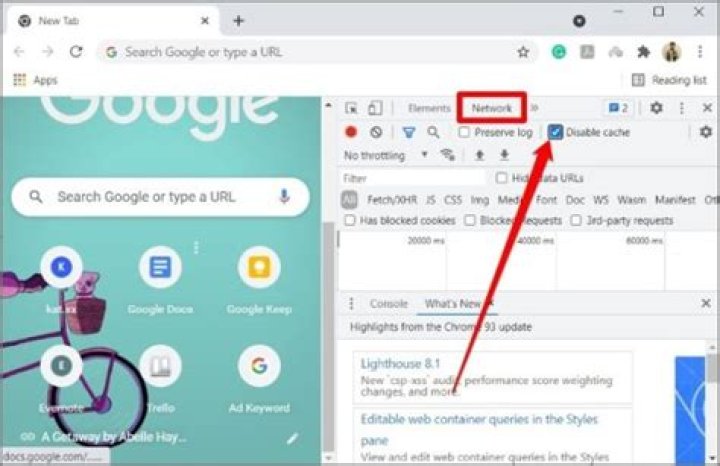Bookmark this tab with the star icon
The image size is (720, 466).
[523, 52]
